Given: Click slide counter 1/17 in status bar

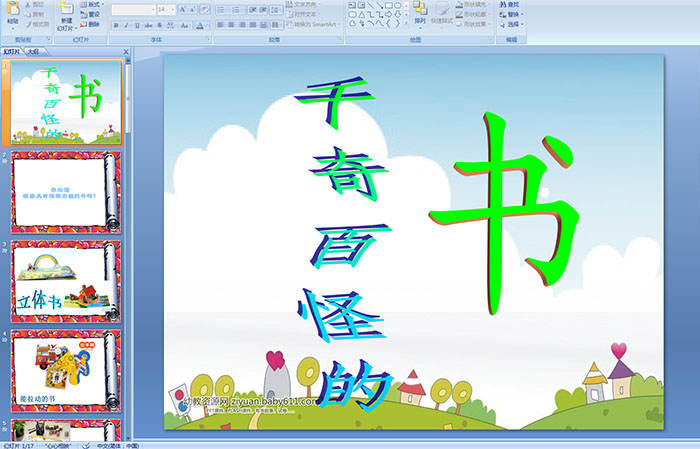Looking at the screenshot, I should 18,445.
